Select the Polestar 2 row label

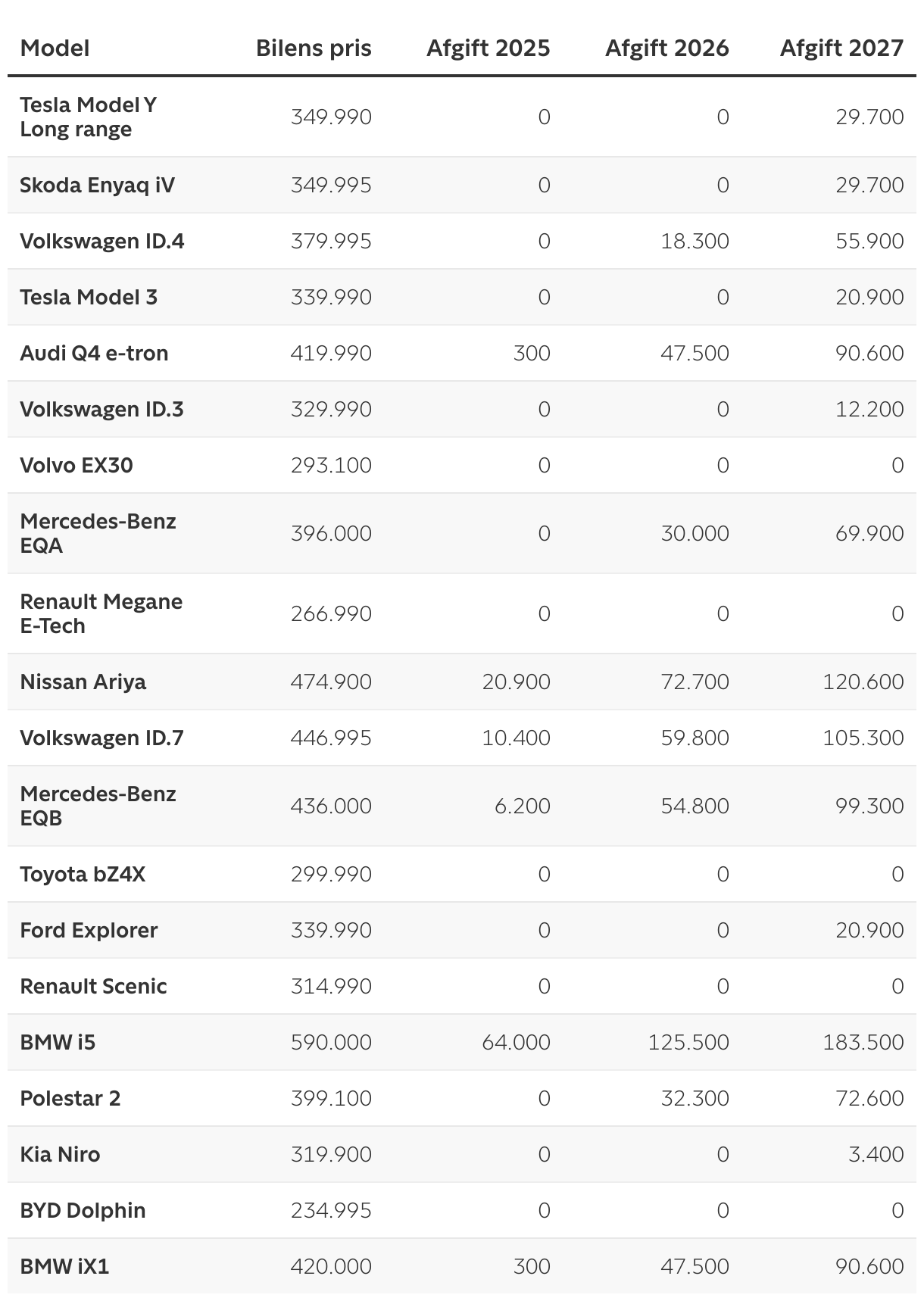pos(70,1099)
